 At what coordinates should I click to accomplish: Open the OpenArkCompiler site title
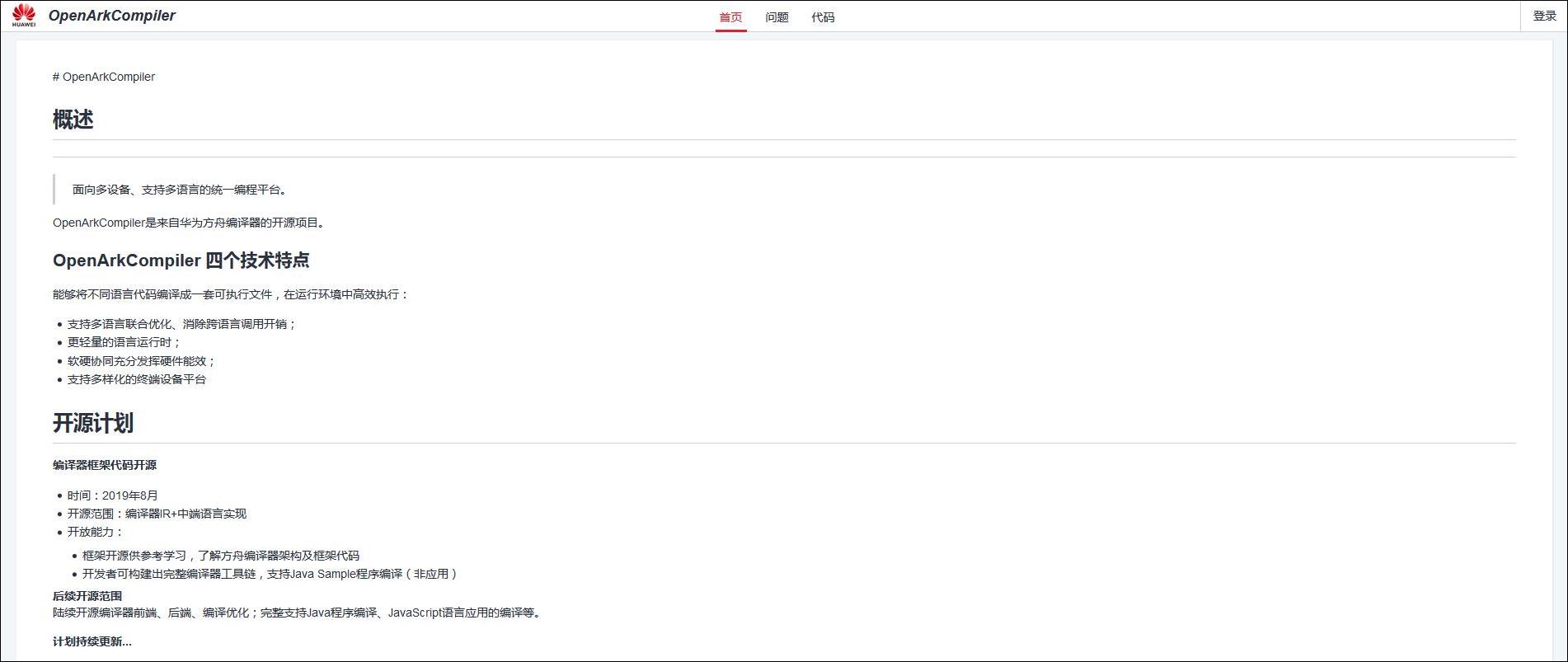coord(112,16)
